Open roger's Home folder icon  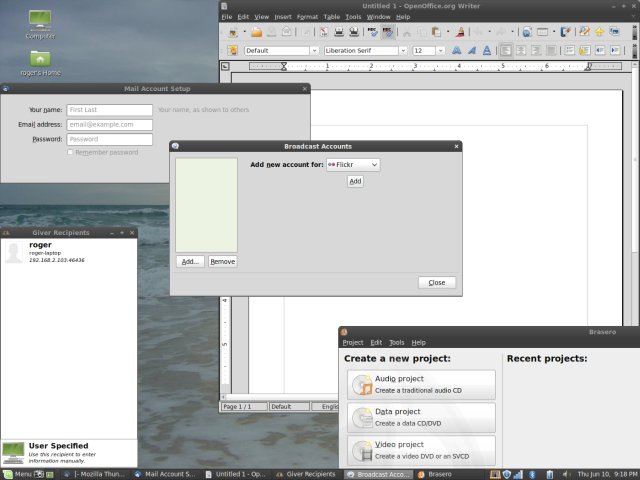(41, 58)
